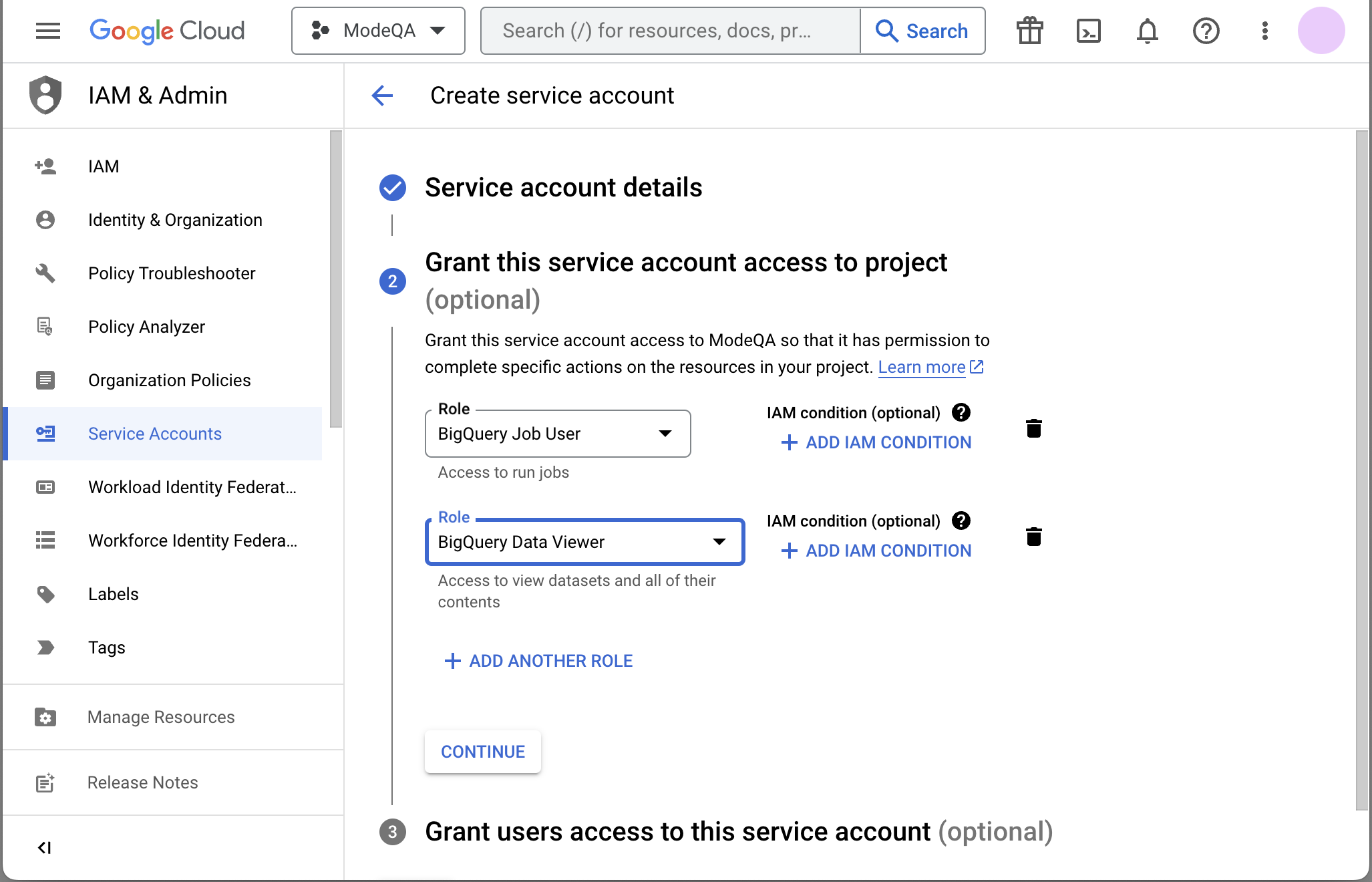
Task: Click the completed Step 1 checkmark toggle
Action: tap(391, 186)
